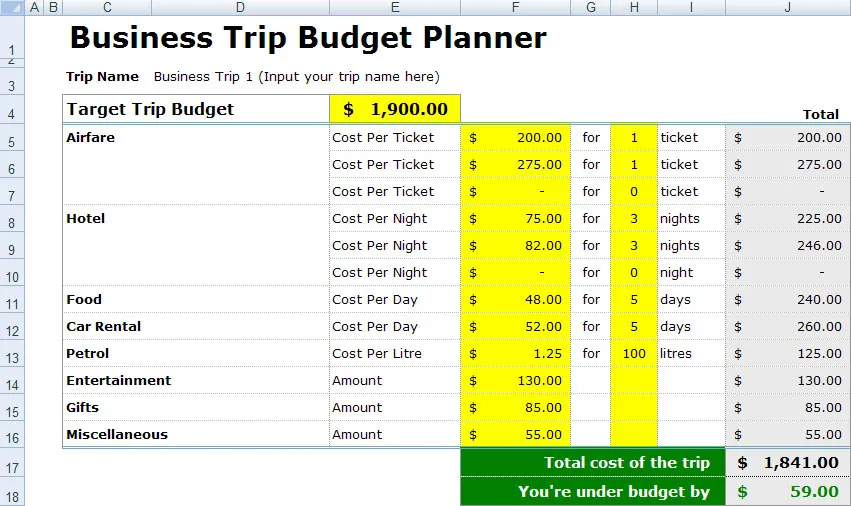Click the Food cost per day 48.00 cell
The width and height of the screenshot is (851, 506).
click(x=515, y=299)
